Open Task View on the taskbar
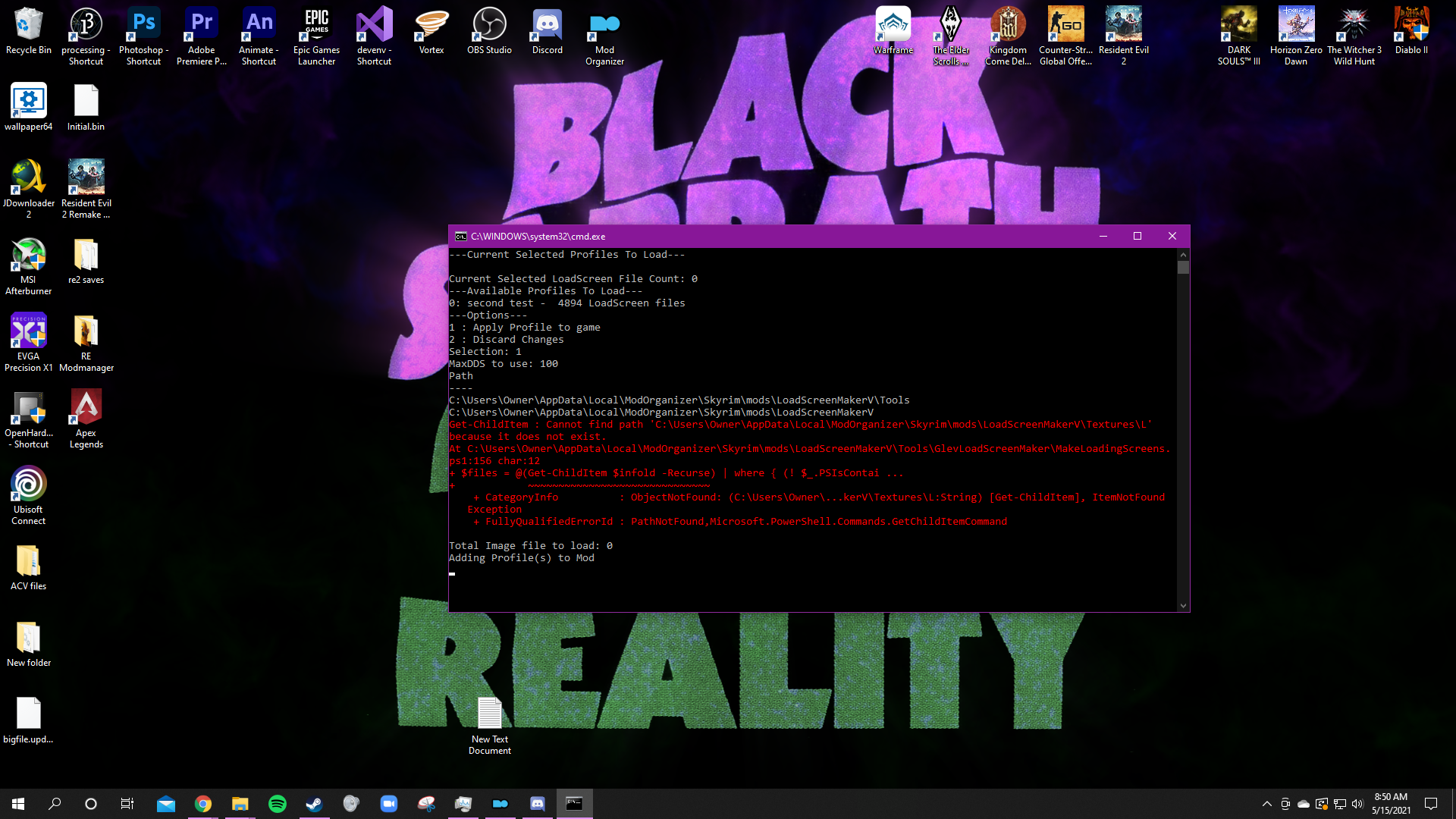The width and height of the screenshot is (1456, 819). click(127, 804)
